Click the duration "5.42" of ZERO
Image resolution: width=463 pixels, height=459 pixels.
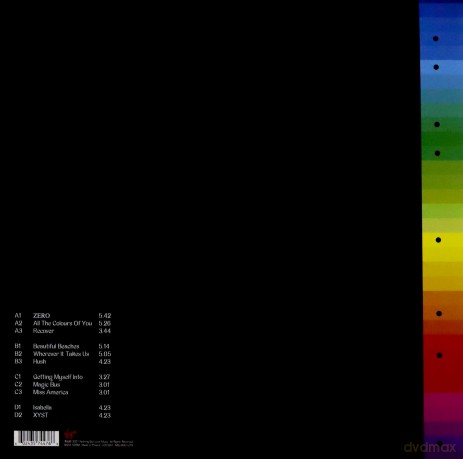[x=105, y=316]
